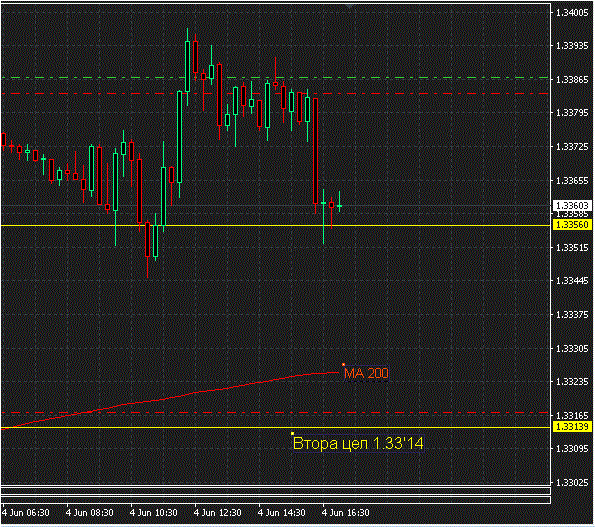This screenshot has height=528, width=596.
Task: Click the 1.33025 price scale label
Action: click(572, 483)
